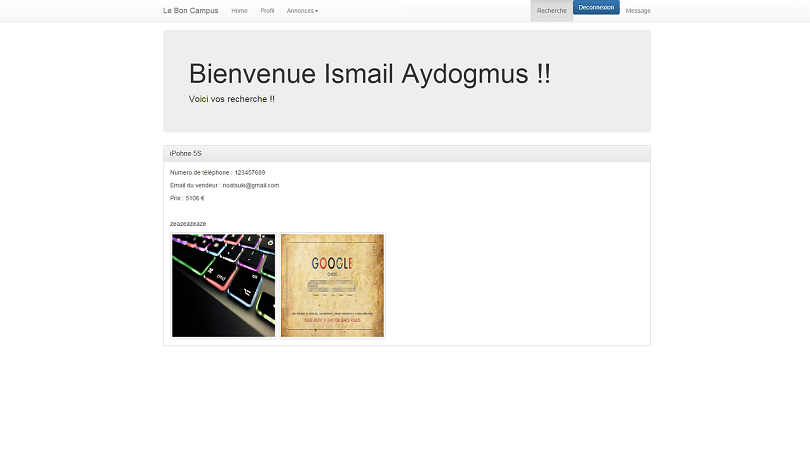Open the vintage Google image thumbnail
This screenshot has height=461, width=810.
click(332, 285)
